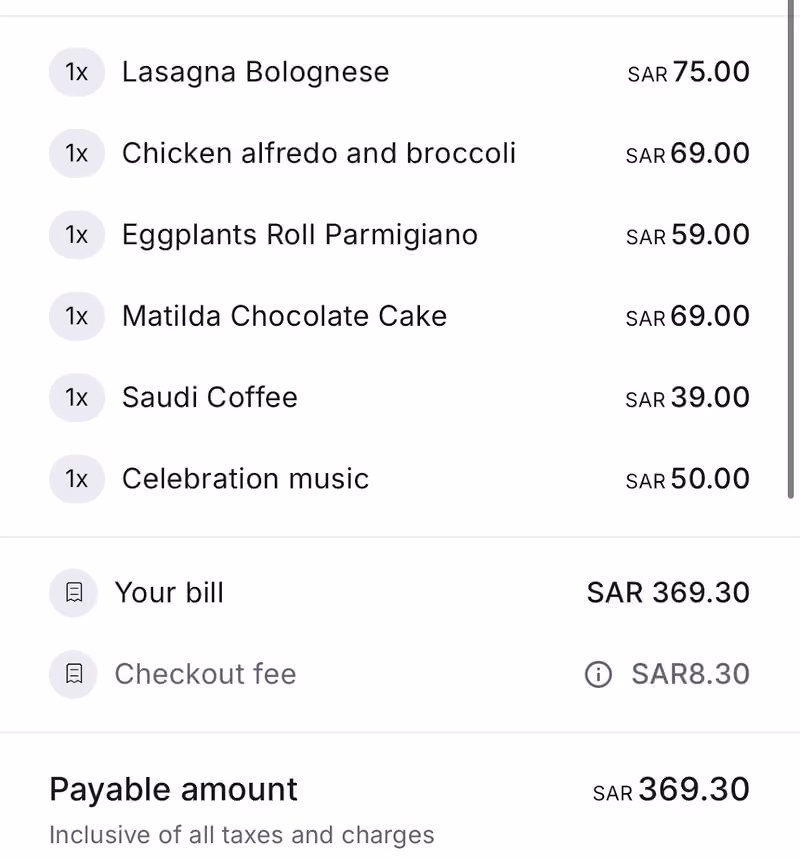Tap the 1x badge for Eggplants Roll Parmigiano

tap(77, 235)
